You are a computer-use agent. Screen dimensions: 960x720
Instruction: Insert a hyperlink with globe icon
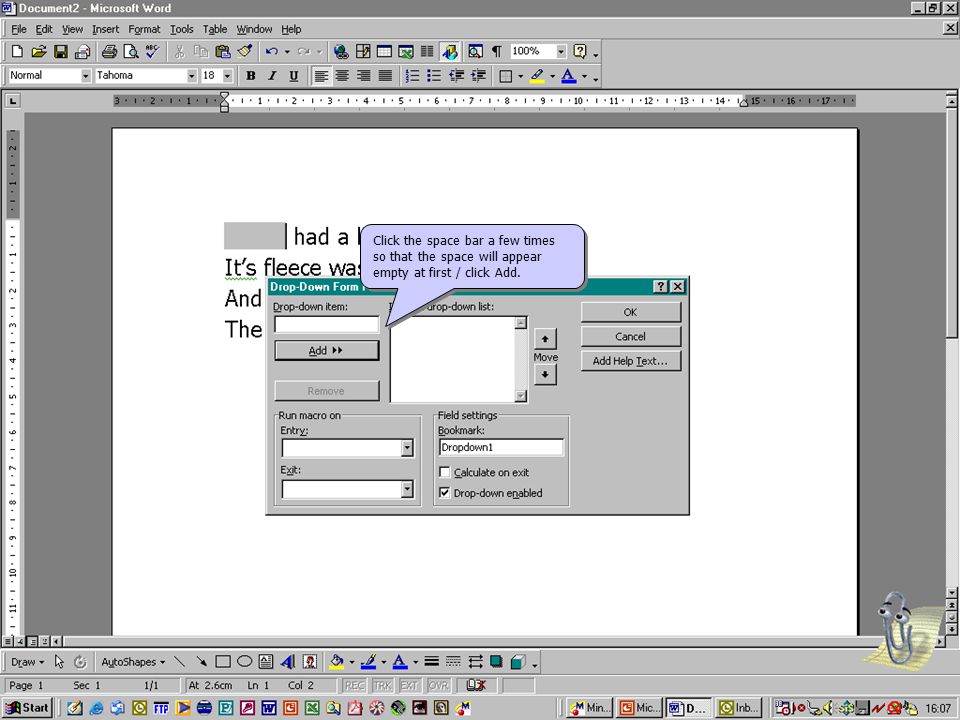click(x=341, y=51)
